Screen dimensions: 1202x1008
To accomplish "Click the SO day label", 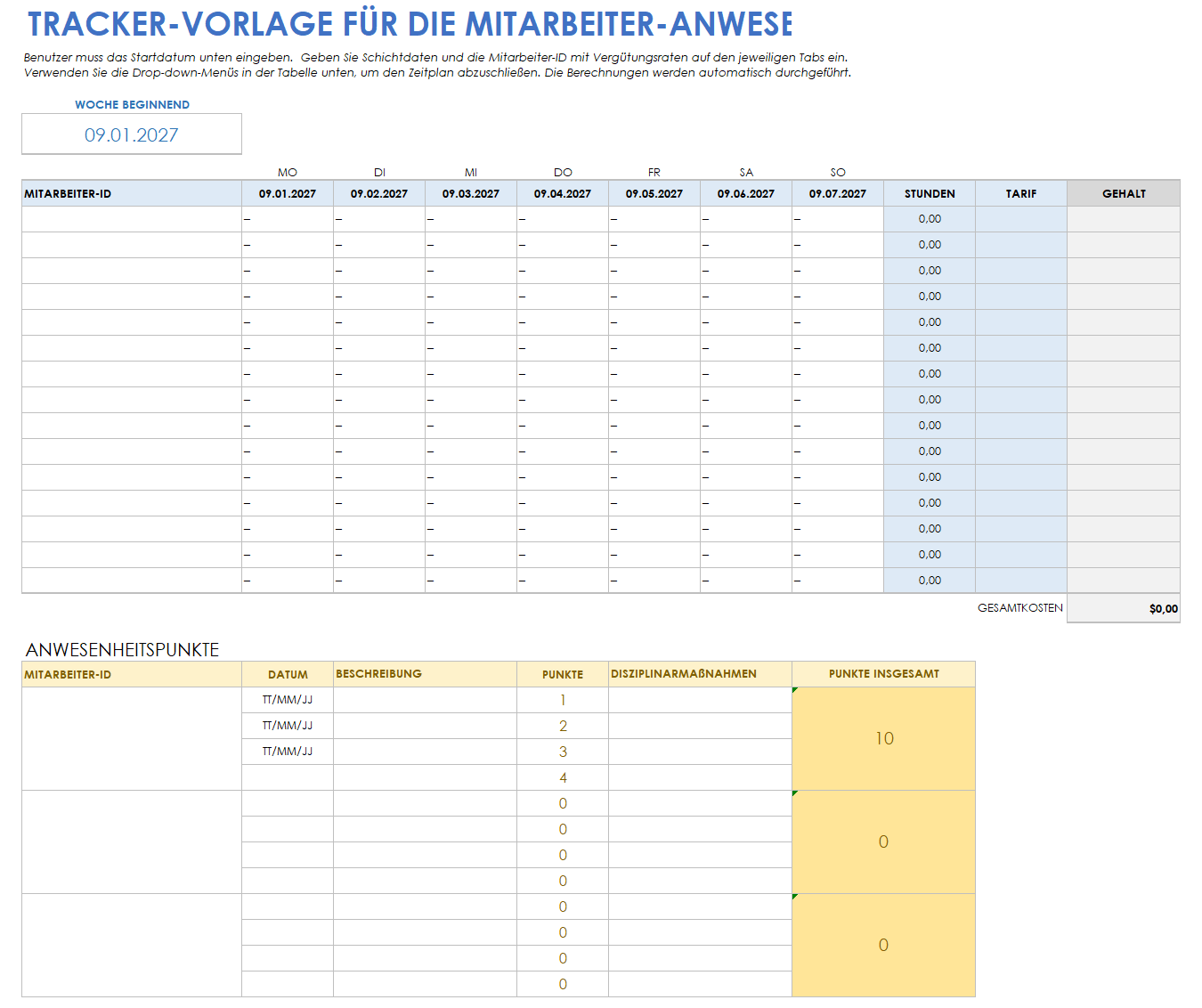I will point(838,172).
